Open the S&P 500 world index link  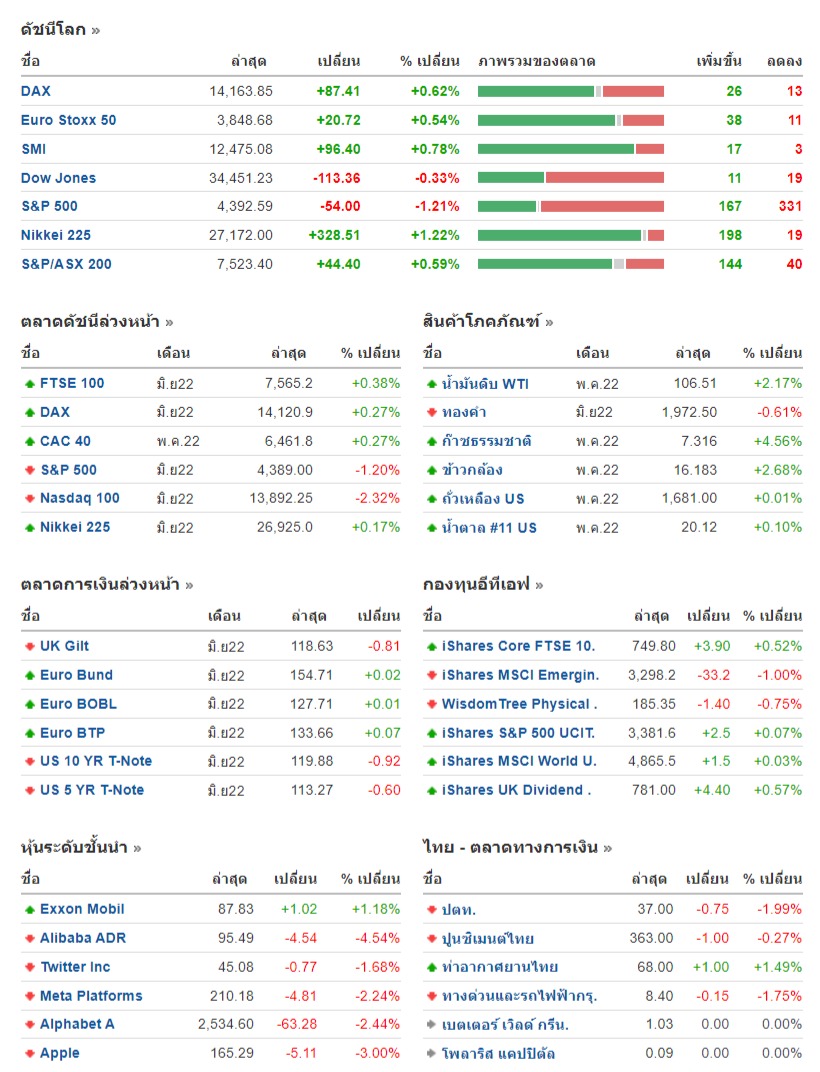tap(49, 206)
